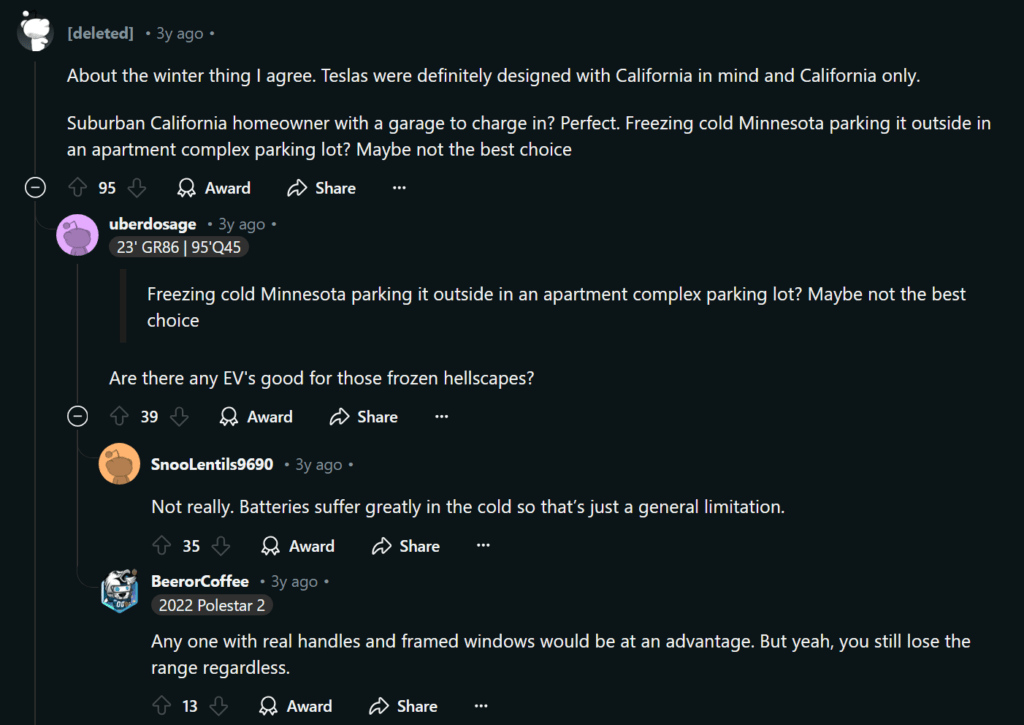Open BeerorCoffee's username link

pyautogui.click(x=200, y=581)
